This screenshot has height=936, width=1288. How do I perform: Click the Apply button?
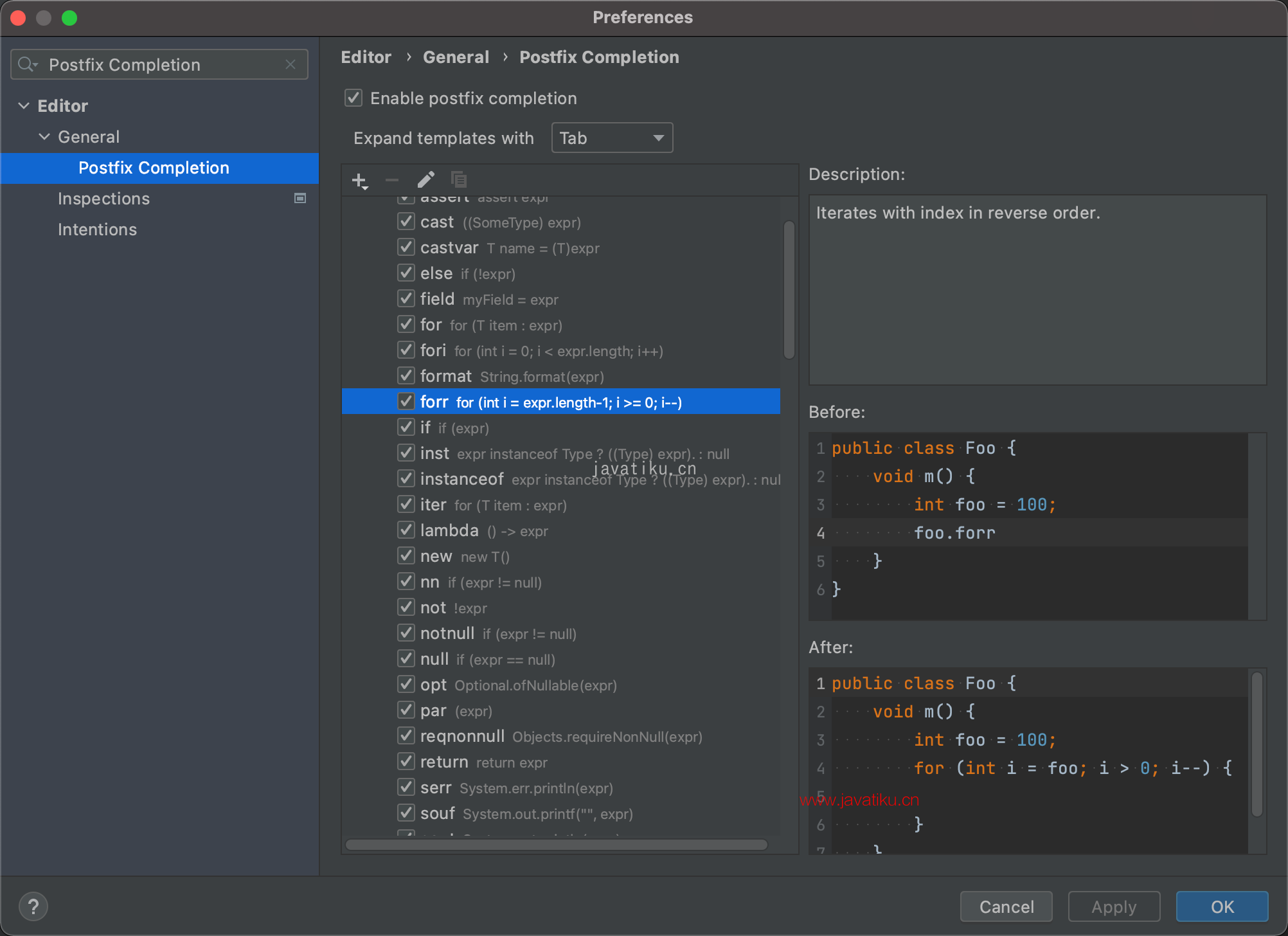pos(1114,906)
